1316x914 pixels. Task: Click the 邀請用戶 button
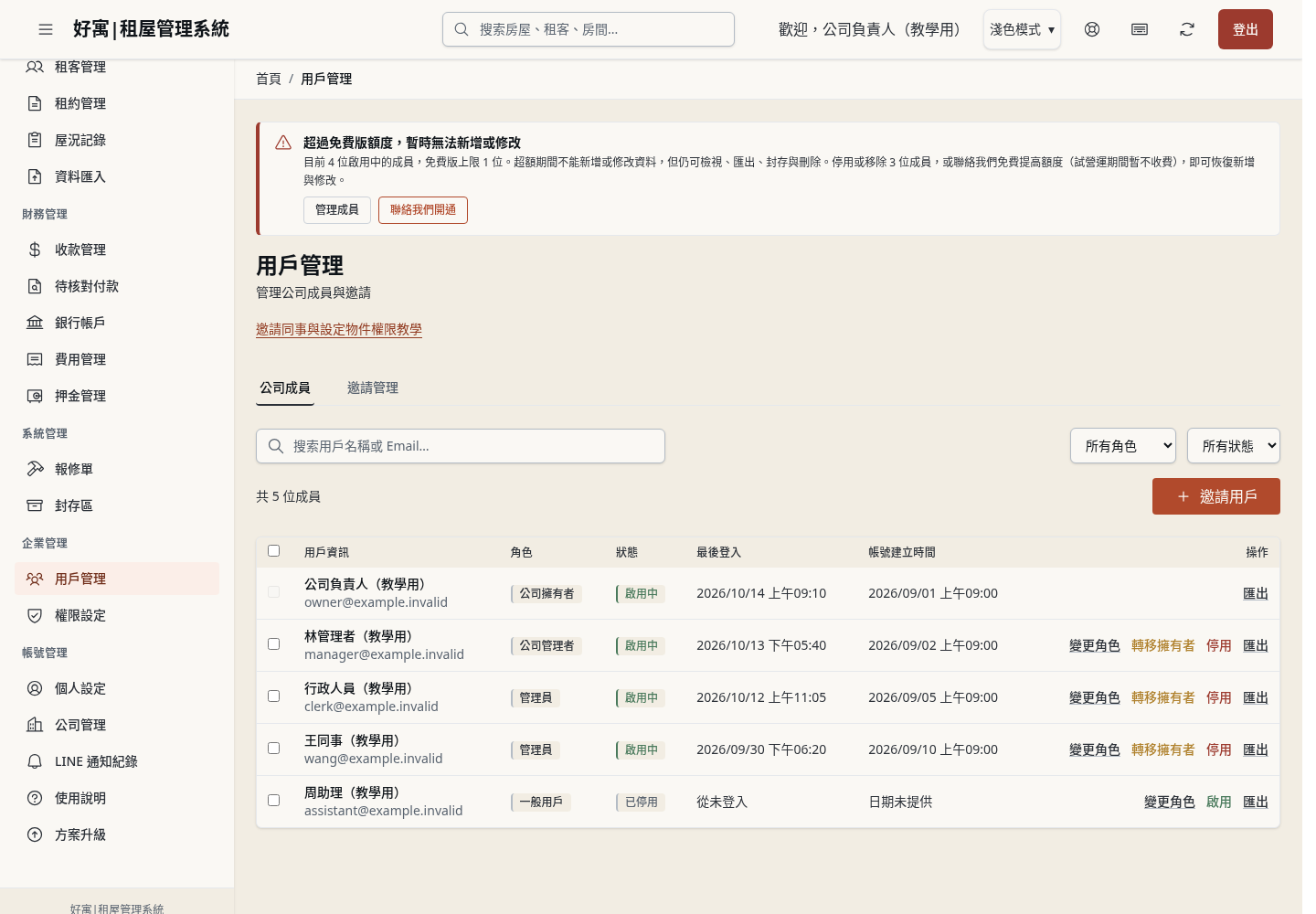pyautogui.click(x=1216, y=496)
